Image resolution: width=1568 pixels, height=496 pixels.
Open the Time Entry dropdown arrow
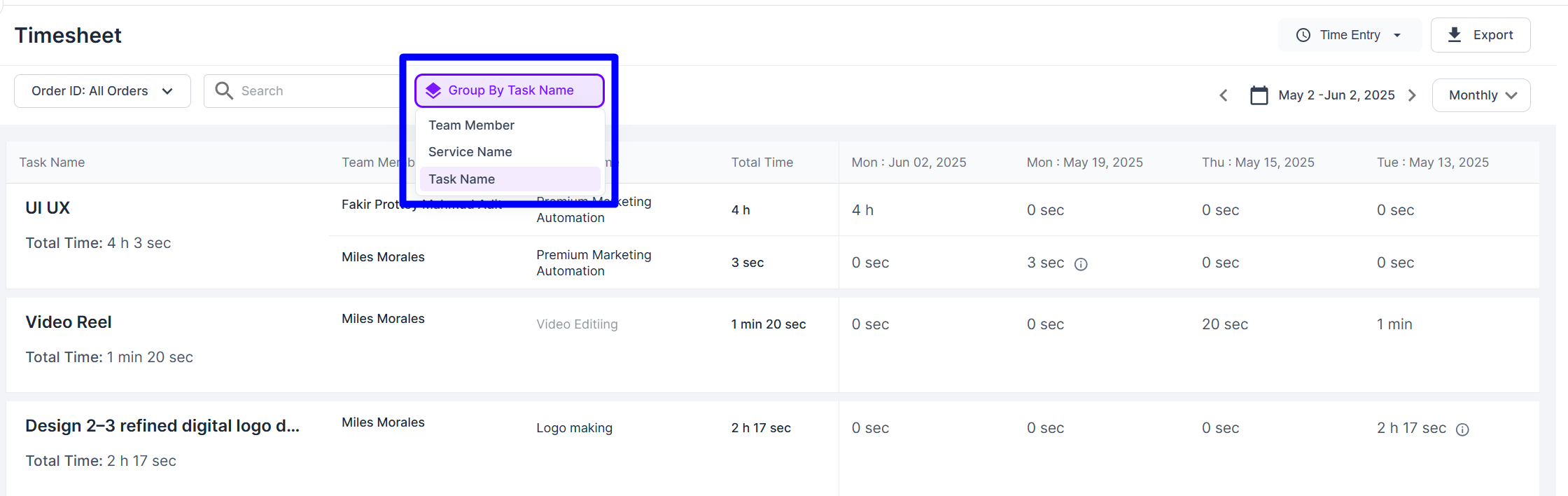[1397, 35]
